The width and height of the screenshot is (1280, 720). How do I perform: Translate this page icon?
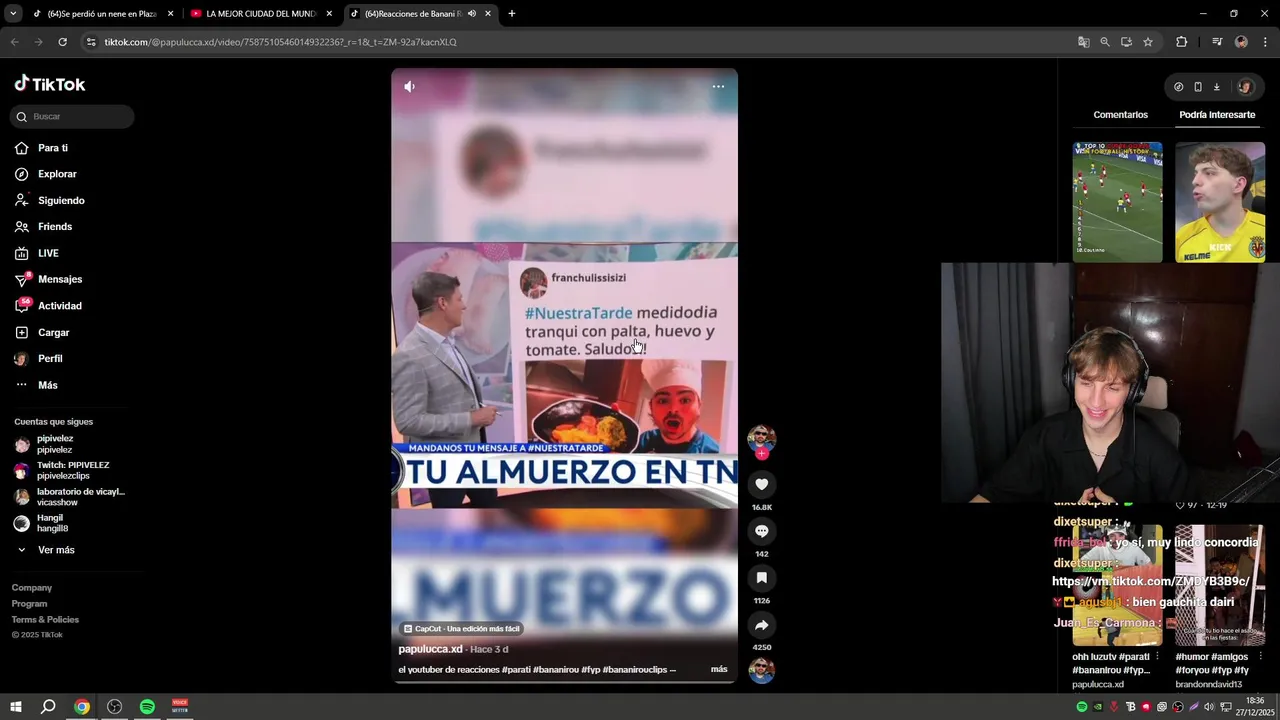click(x=1083, y=42)
